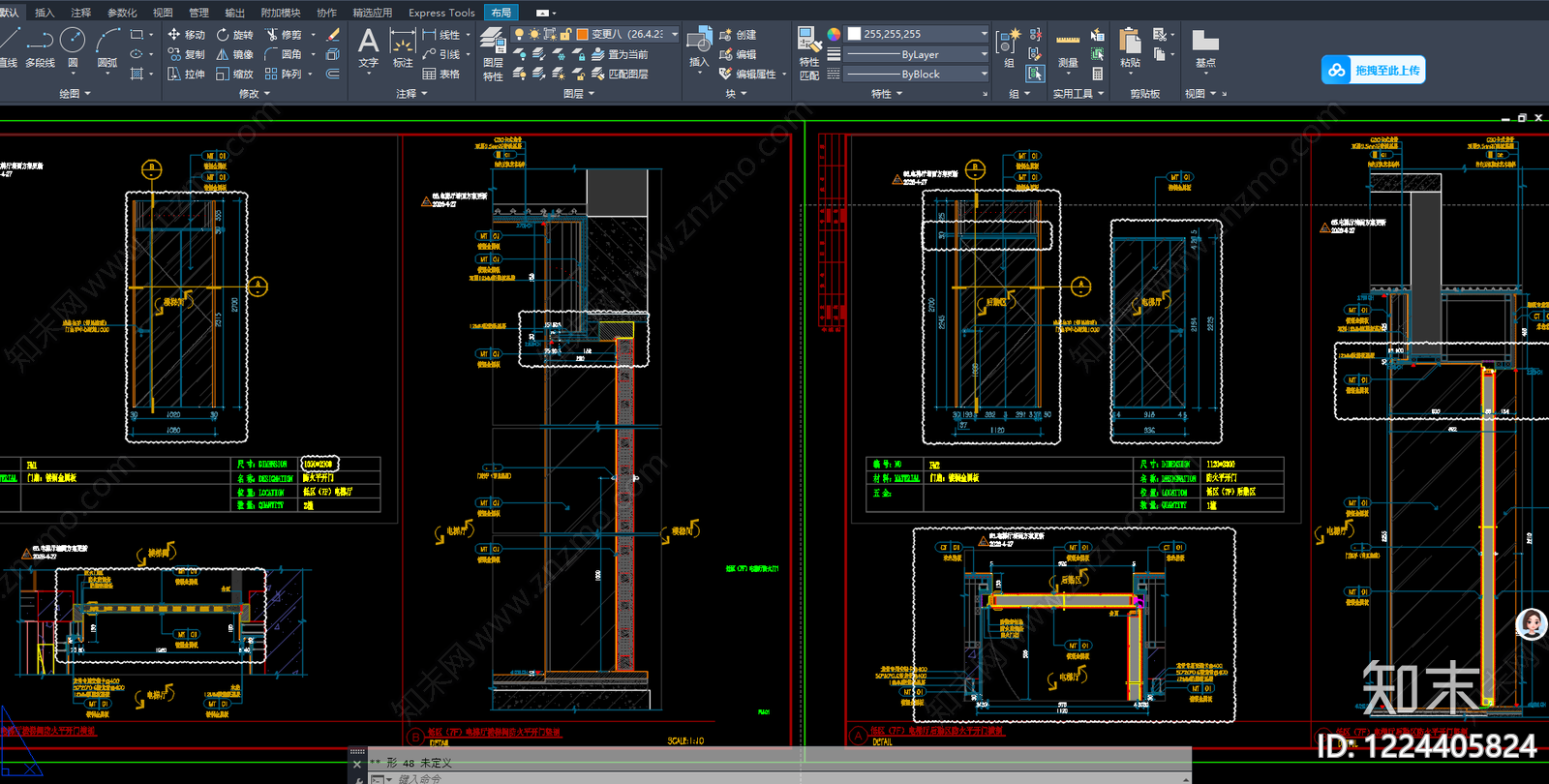Select the Circle (圆) drawing tool
Screen dimensions: 1549x784
click(x=73, y=46)
